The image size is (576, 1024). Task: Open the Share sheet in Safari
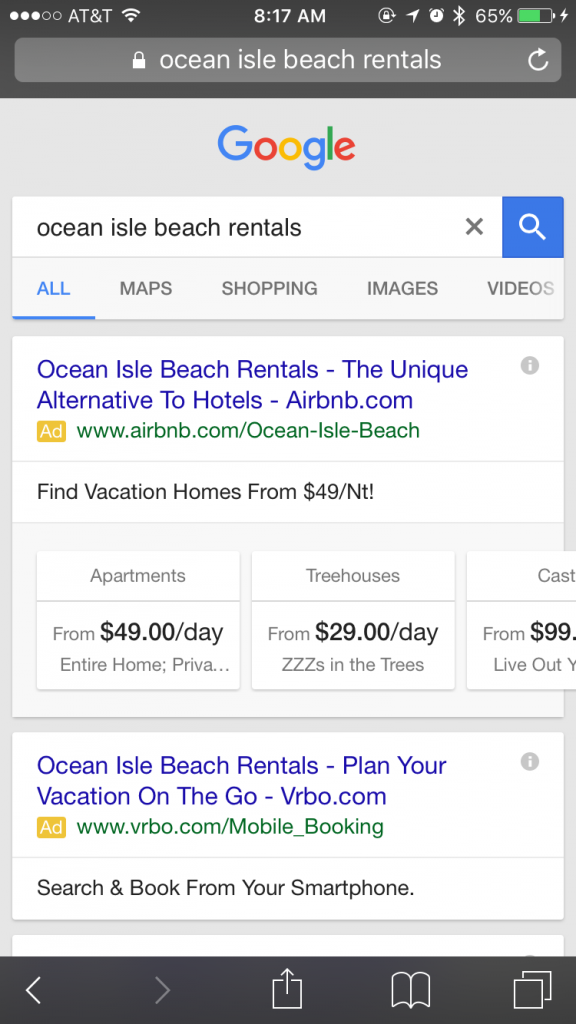click(x=286, y=990)
